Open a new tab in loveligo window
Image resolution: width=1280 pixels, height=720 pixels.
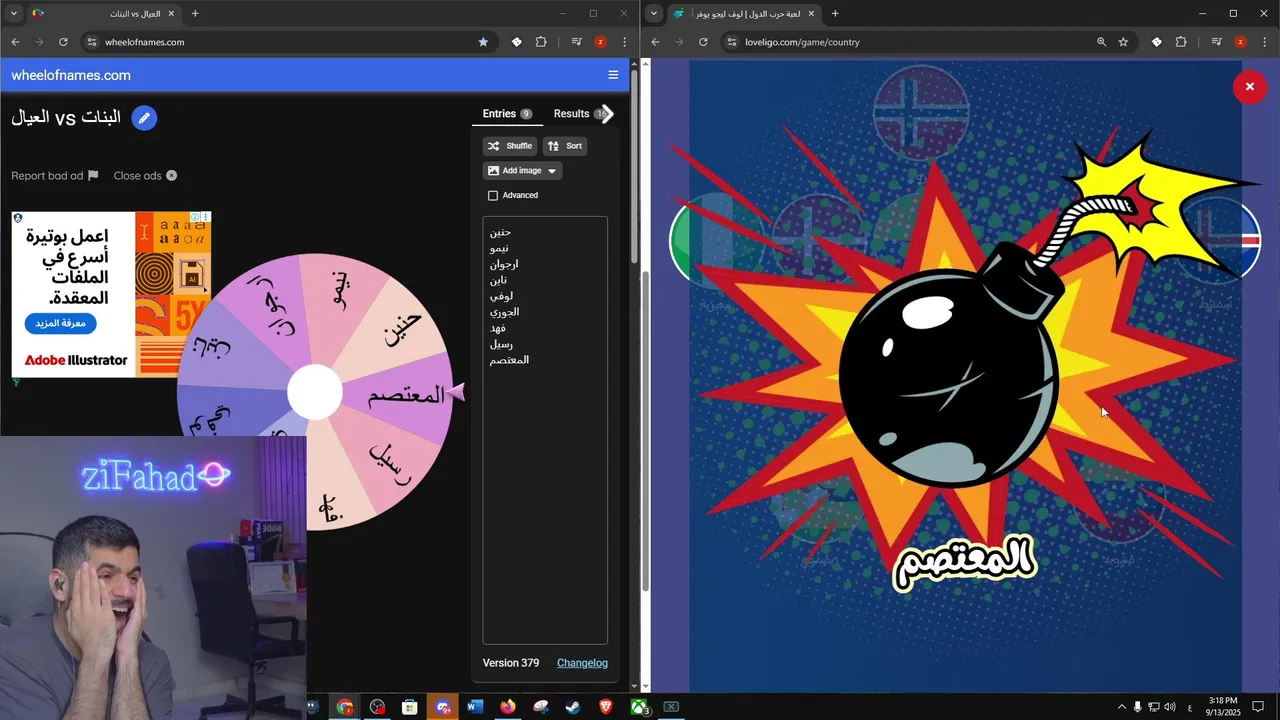(835, 13)
